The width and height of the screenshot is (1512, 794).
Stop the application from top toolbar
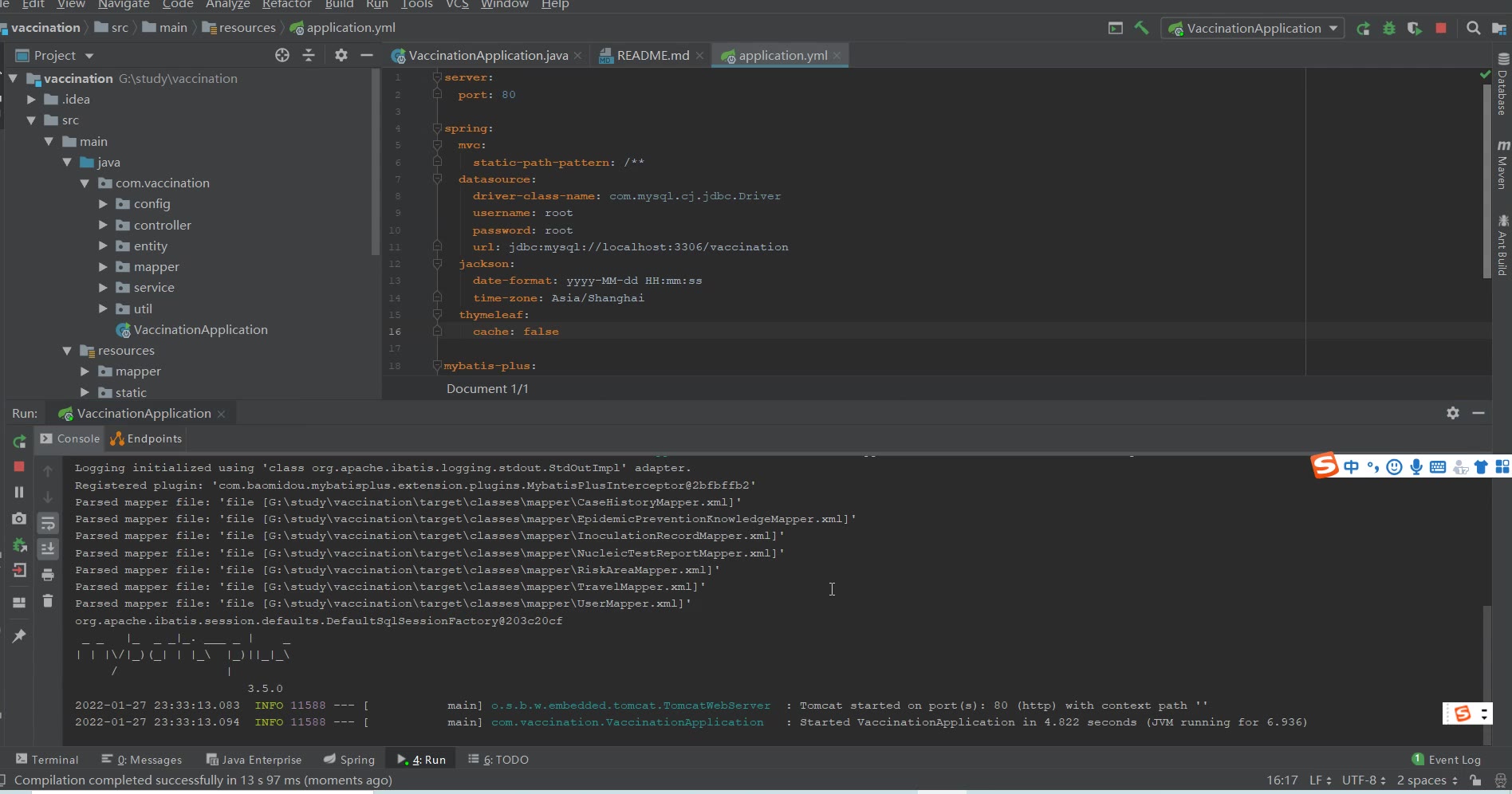(x=1441, y=28)
